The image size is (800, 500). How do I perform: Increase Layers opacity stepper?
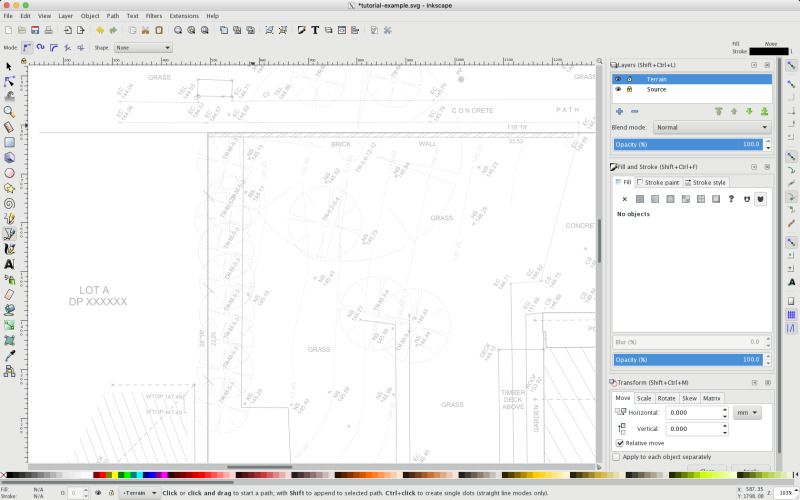[x=768, y=141]
